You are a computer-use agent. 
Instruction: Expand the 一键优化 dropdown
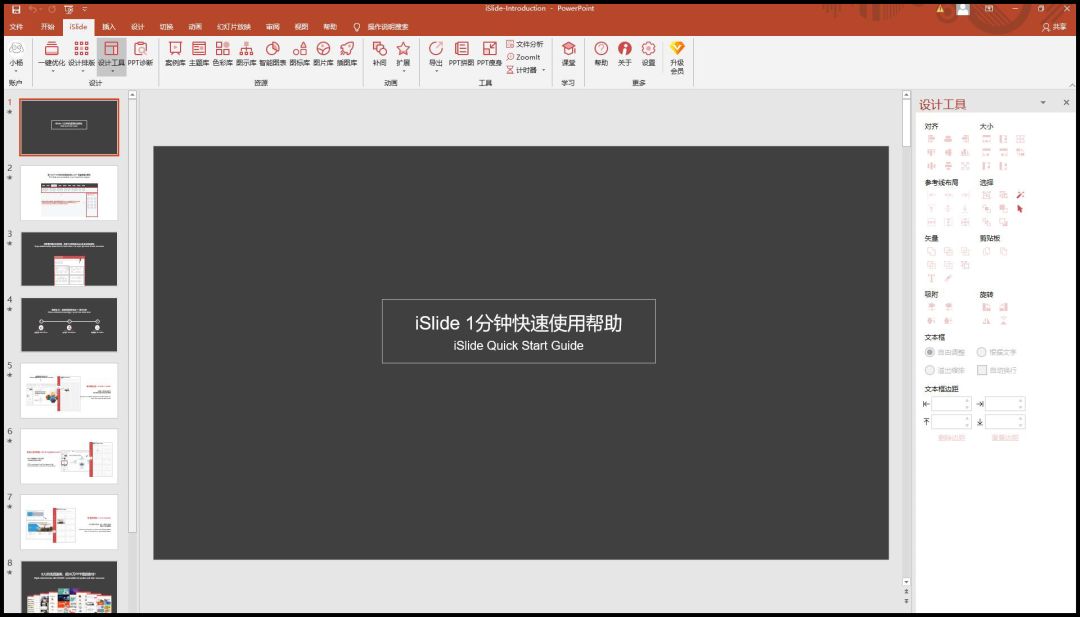coord(52,70)
